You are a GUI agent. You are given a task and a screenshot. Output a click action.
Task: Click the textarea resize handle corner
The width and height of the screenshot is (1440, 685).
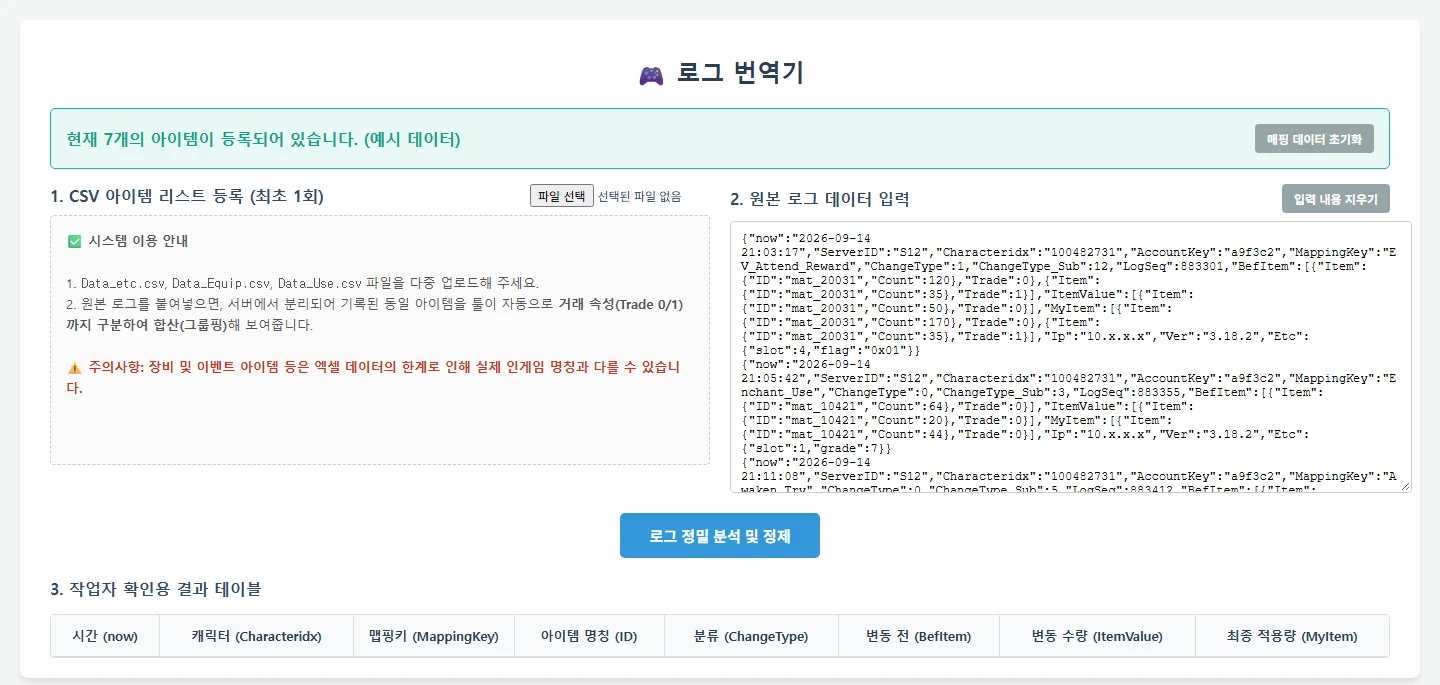tap(1406, 487)
